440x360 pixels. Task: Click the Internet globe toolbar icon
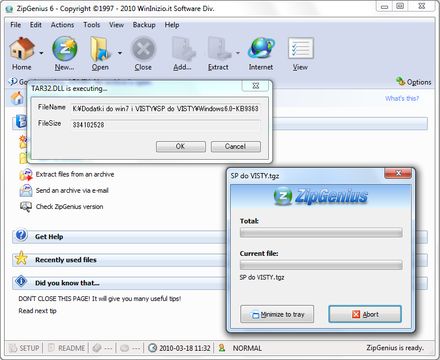(261, 49)
